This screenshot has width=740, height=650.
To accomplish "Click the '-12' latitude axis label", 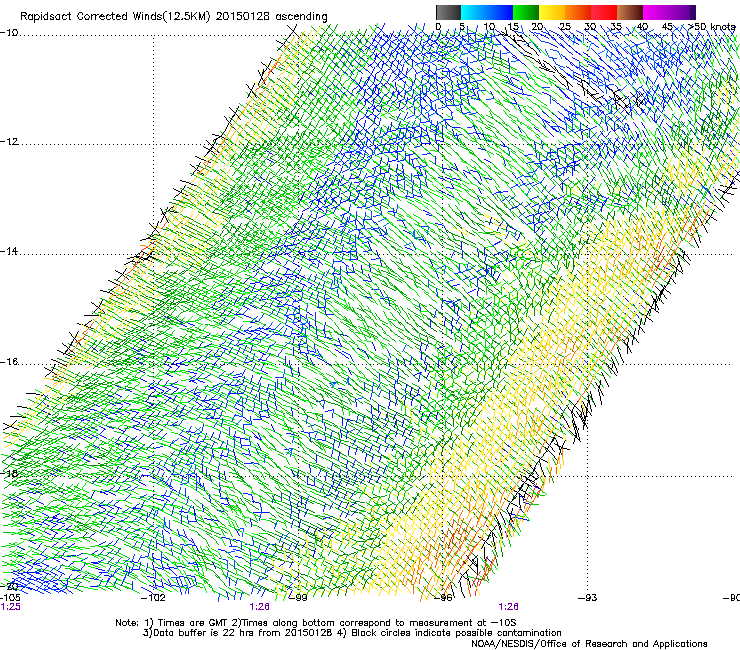I will [x=9, y=142].
